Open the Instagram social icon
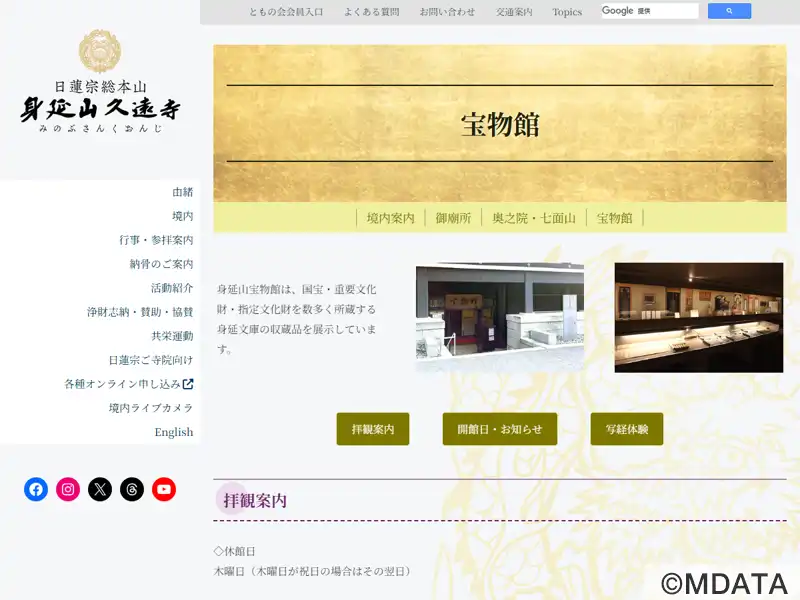Image resolution: width=800 pixels, height=600 pixels. tap(68, 489)
